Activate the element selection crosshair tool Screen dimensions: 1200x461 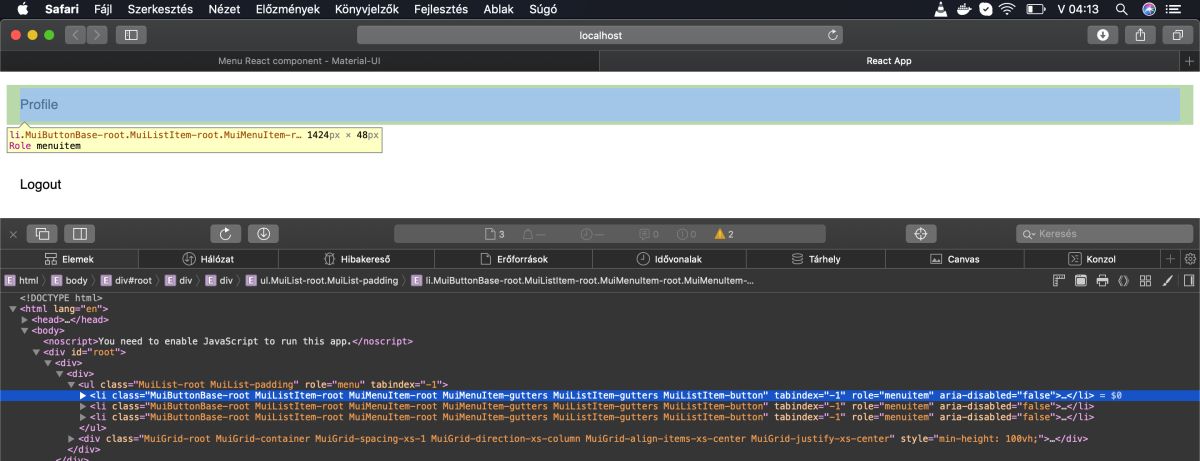pos(921,234)
